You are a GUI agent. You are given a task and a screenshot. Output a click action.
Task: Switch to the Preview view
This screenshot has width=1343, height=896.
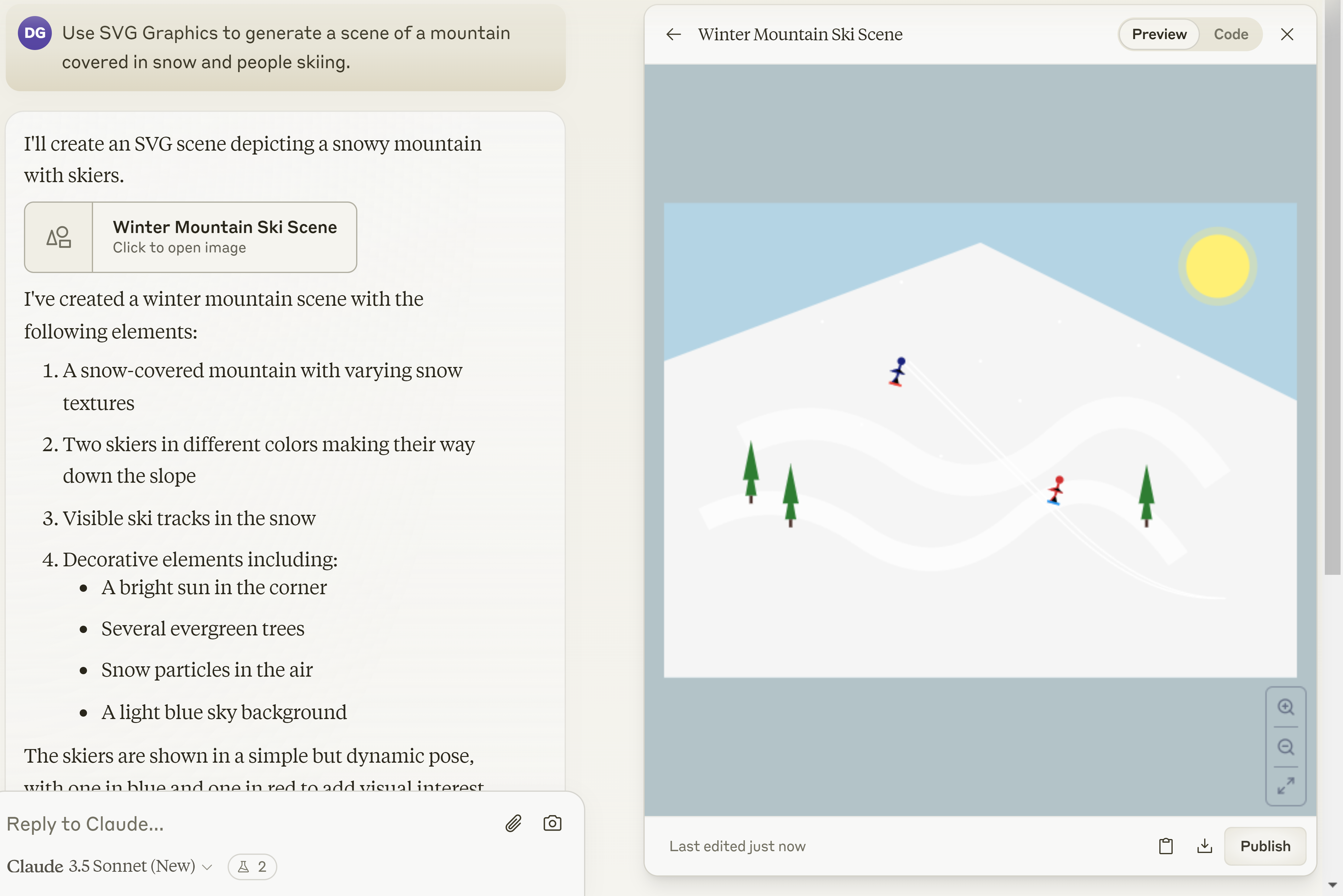pyautogui.click(x=1158, y=34)
